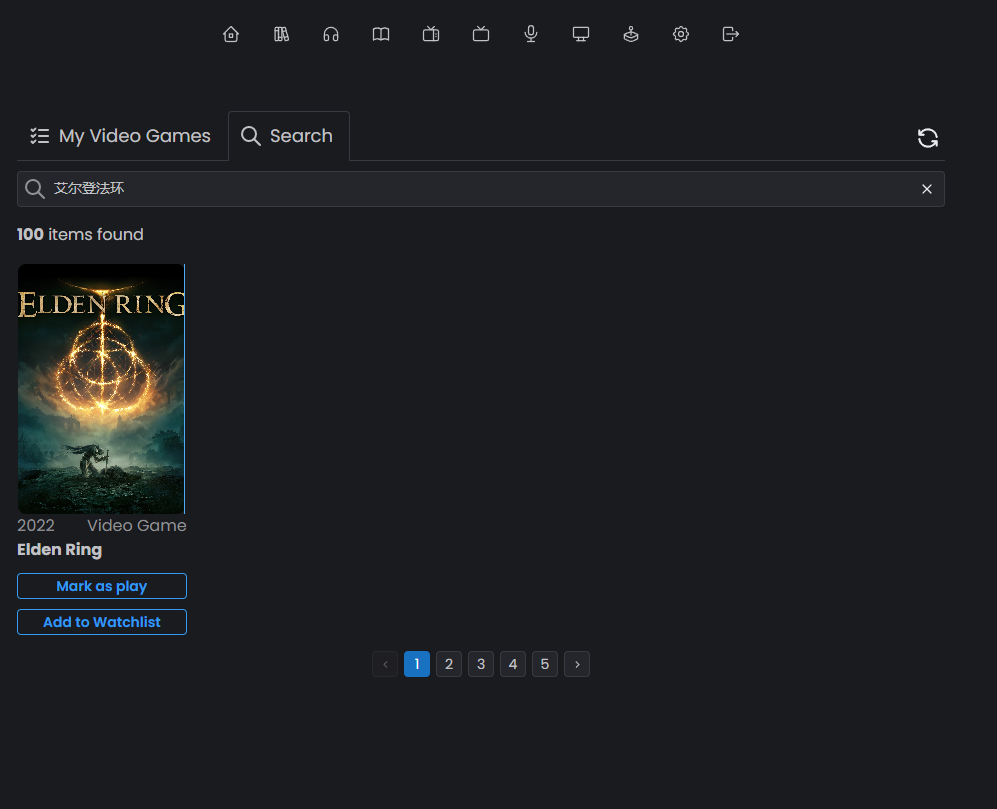Select the Search tab
The image size is (997, 809).
coord(288,136)
